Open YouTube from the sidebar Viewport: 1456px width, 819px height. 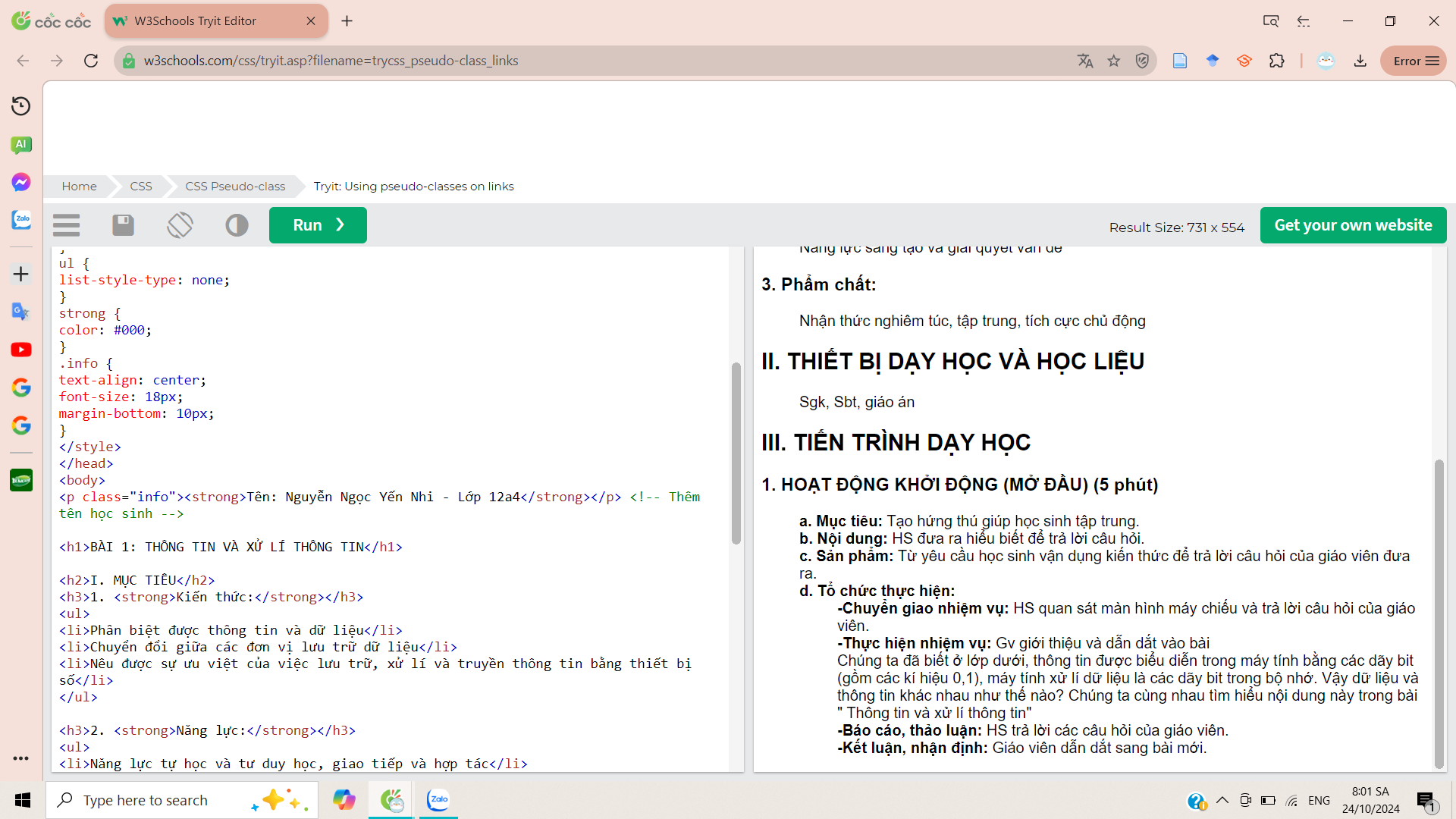click(x=21, y=350)
